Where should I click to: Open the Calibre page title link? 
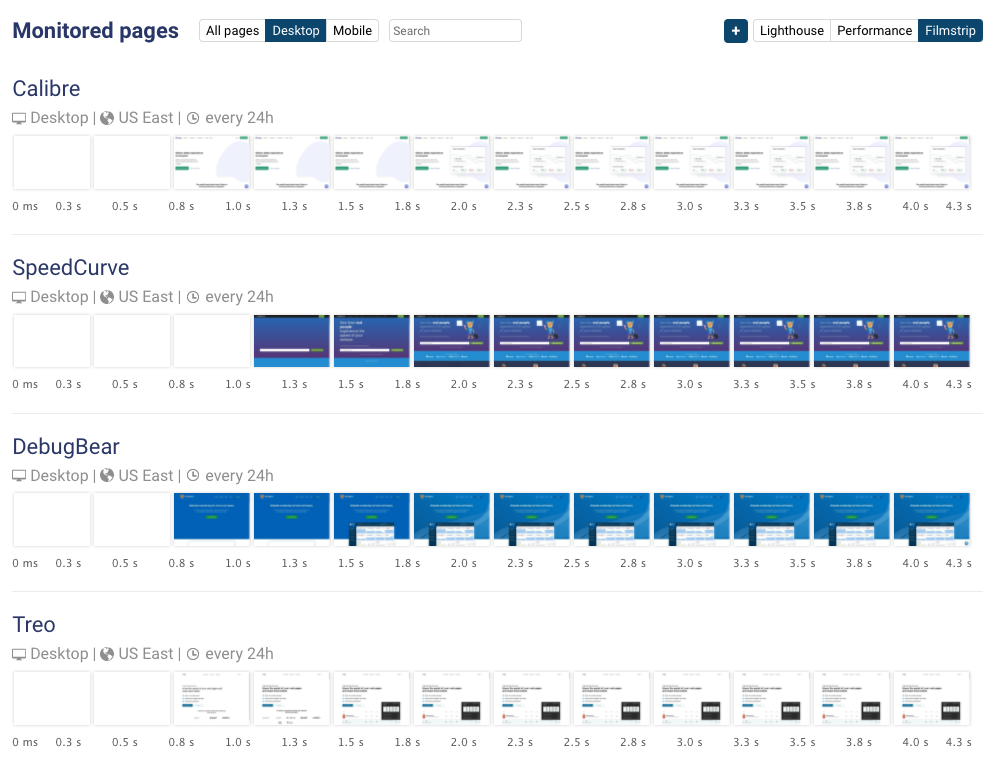[46, 89]
